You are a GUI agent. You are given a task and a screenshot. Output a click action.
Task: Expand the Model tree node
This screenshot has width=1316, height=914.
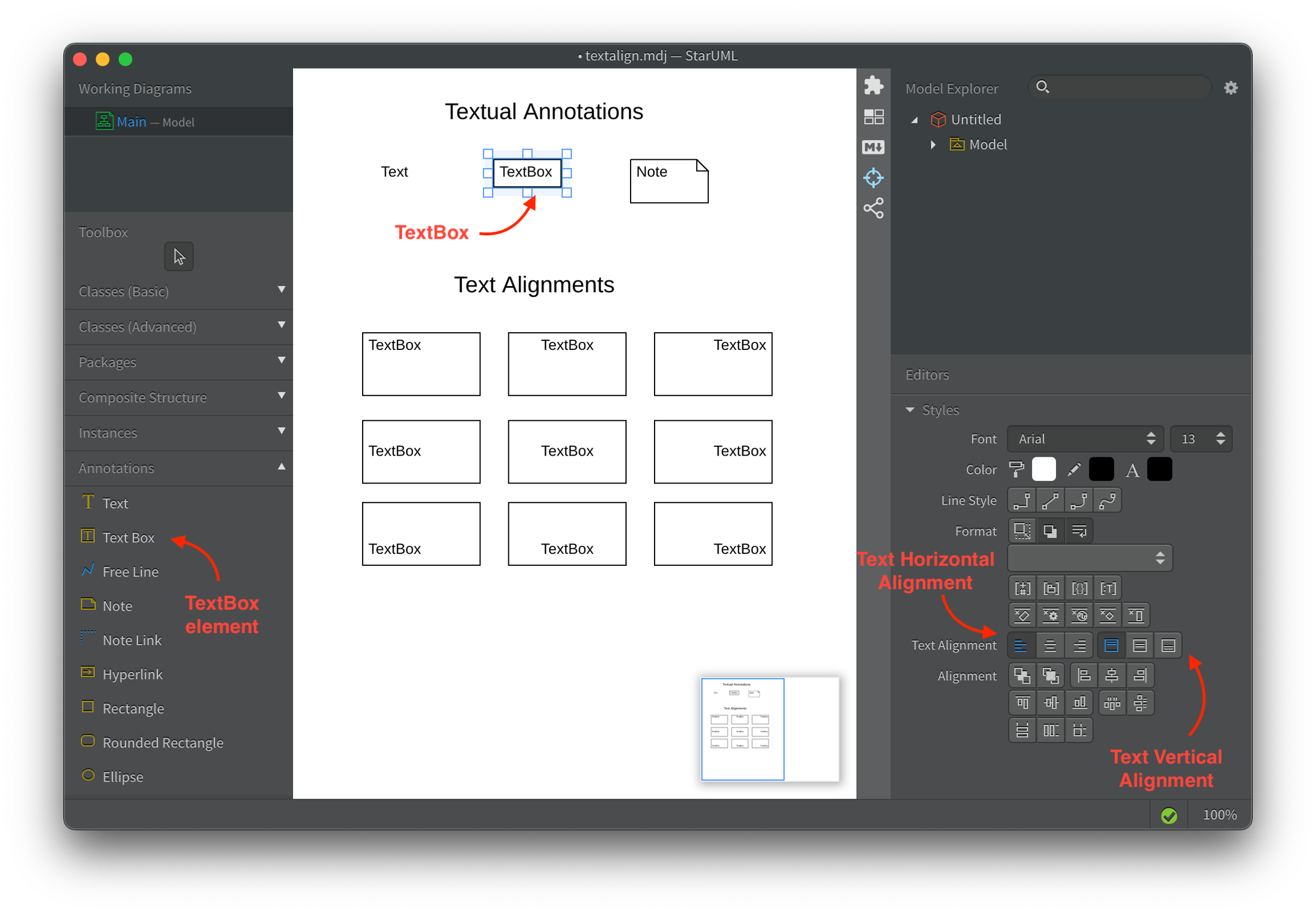933,145
